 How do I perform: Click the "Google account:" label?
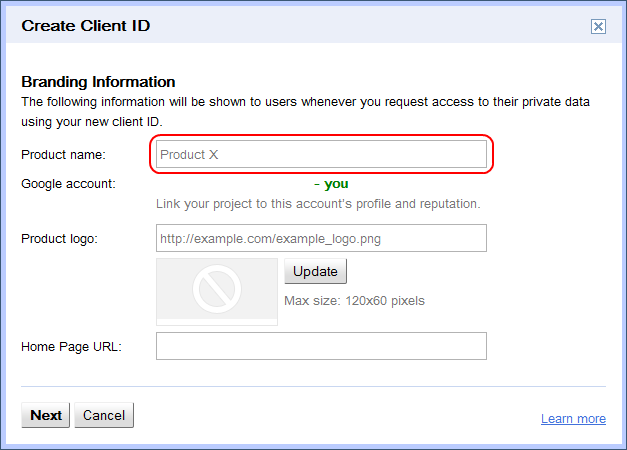68,184
